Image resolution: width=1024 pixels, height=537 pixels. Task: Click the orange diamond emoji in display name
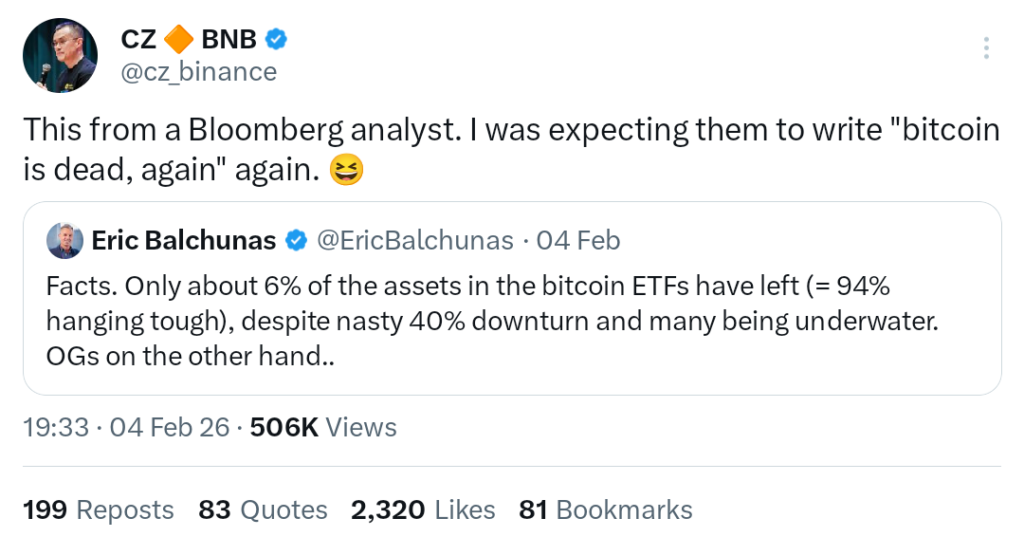179,40
